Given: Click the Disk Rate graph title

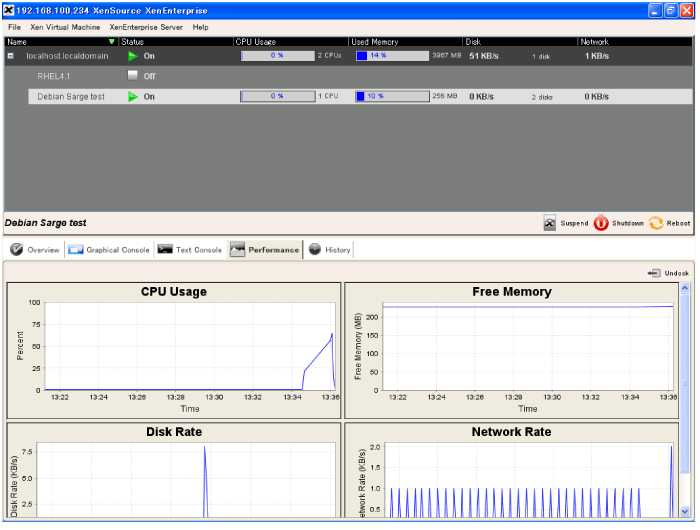Looking at the screenshot, I should (x=174, y=432).
